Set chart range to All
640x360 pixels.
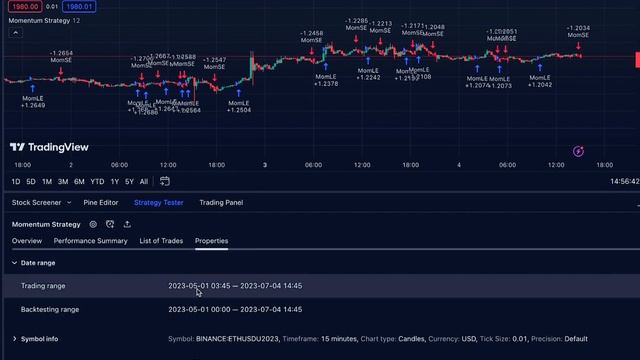pos(144,182)
